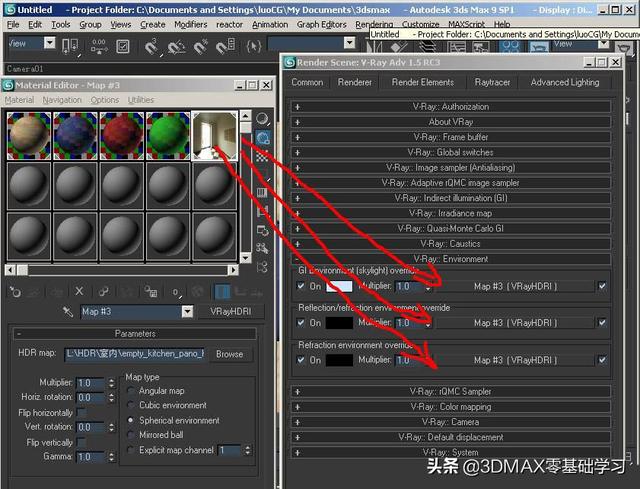
Task: Click Refraction environment override black color swatch
Action: tap(339, 360)
